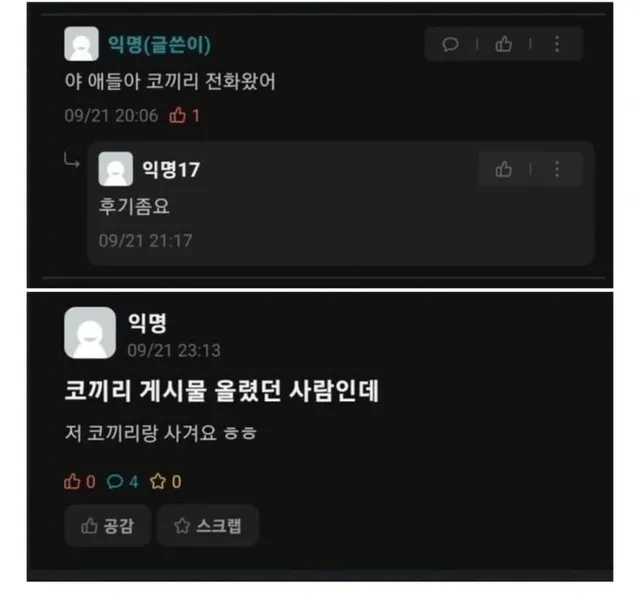
Task: Click the reply arrow icon beside 익명17
Action: (x=71, y=160)
